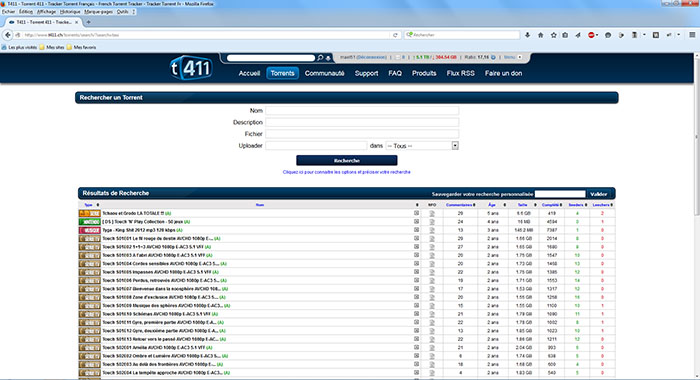Screen dimensions: 700x380
Task: Click the Déconnexion link
Action: pyautogui.click(x=371, y=58)
